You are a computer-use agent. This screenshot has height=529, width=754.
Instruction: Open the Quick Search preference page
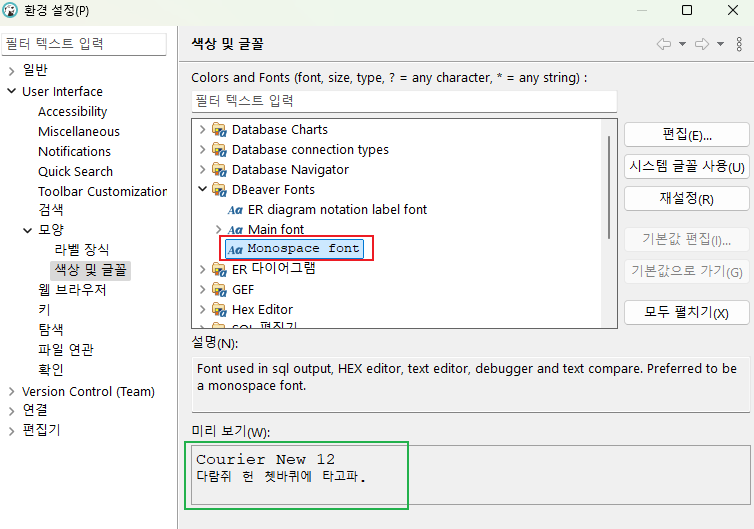point(75,172)
